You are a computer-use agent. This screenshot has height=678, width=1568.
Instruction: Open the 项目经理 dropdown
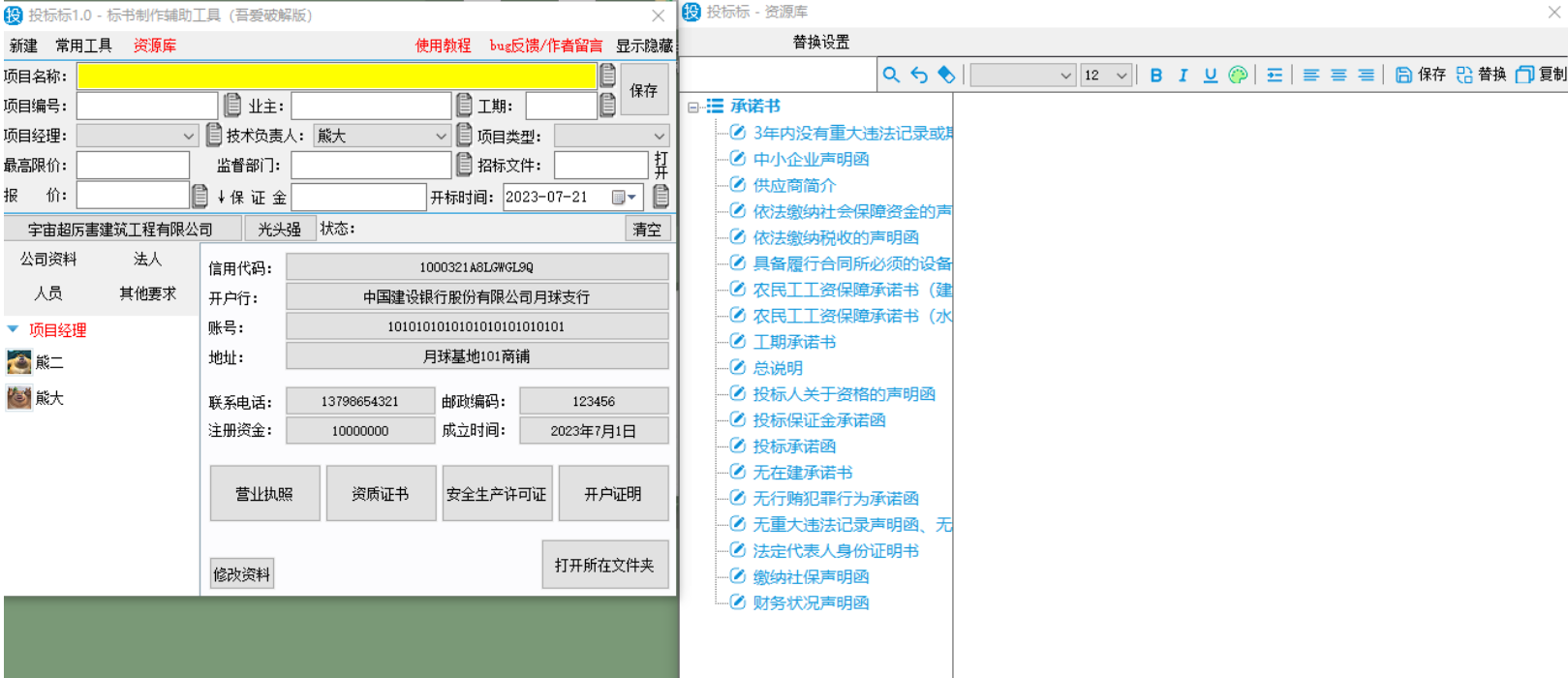pos(188,137)
